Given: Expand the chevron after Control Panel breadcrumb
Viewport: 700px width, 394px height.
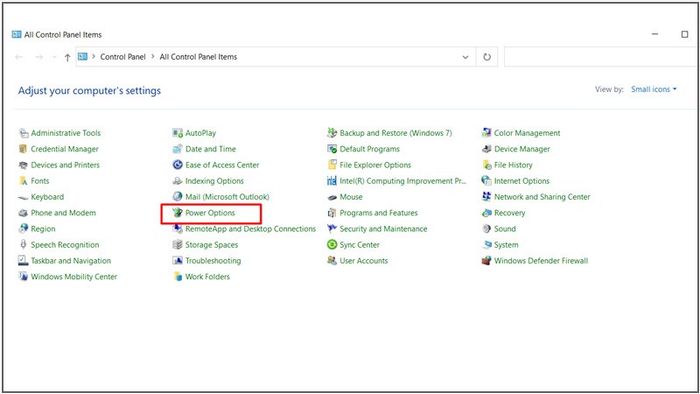Looking at the screenshot, I should (x=153, y=57).
